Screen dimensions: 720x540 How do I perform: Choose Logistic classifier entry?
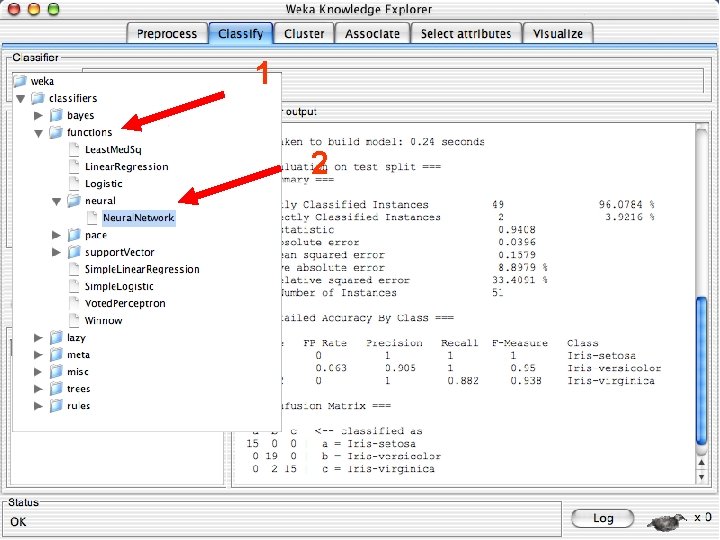tap(104, 184)
